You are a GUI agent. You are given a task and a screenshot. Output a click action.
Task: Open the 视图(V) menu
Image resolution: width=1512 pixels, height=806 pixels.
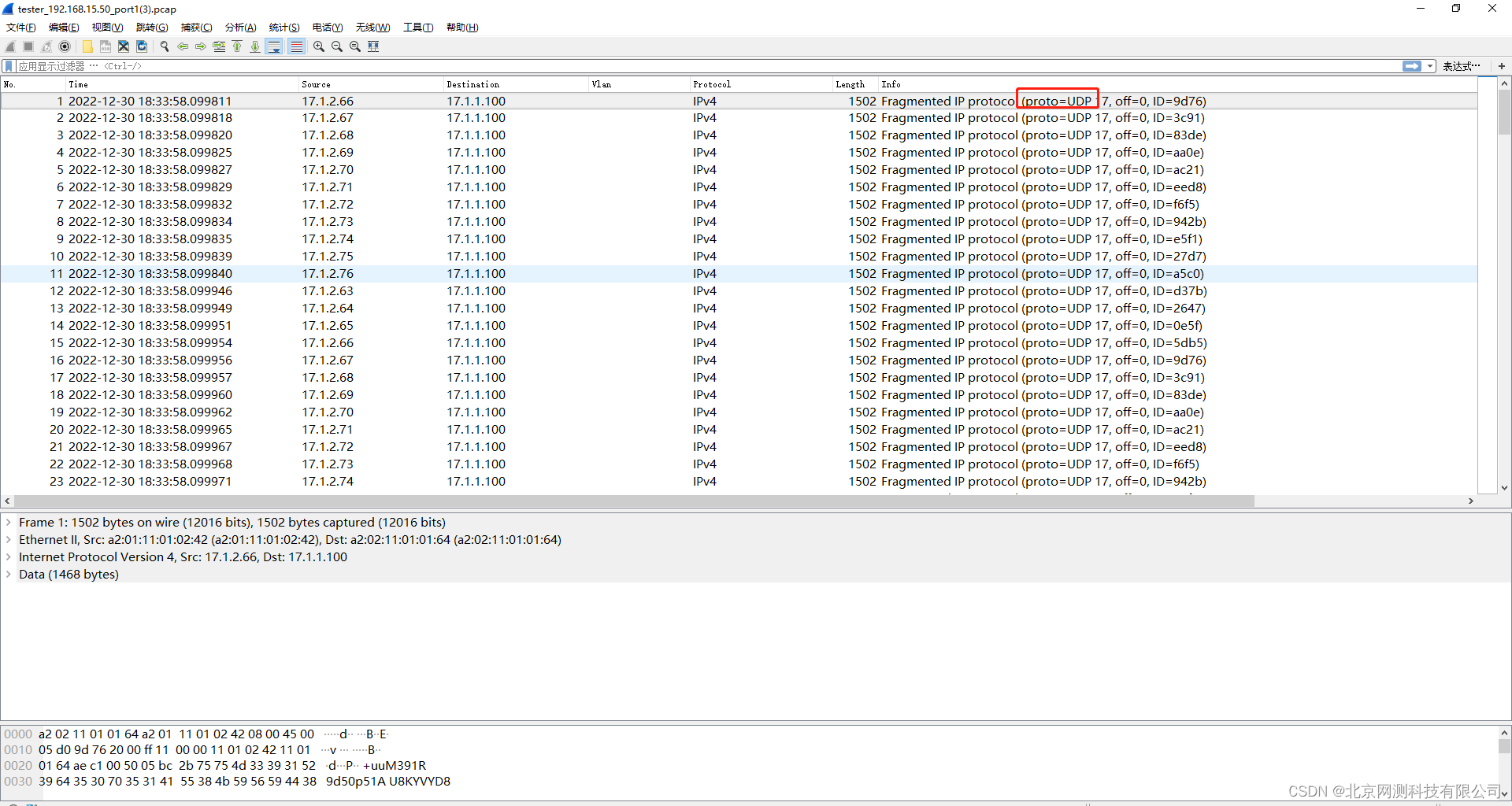(x=108, y=28)
